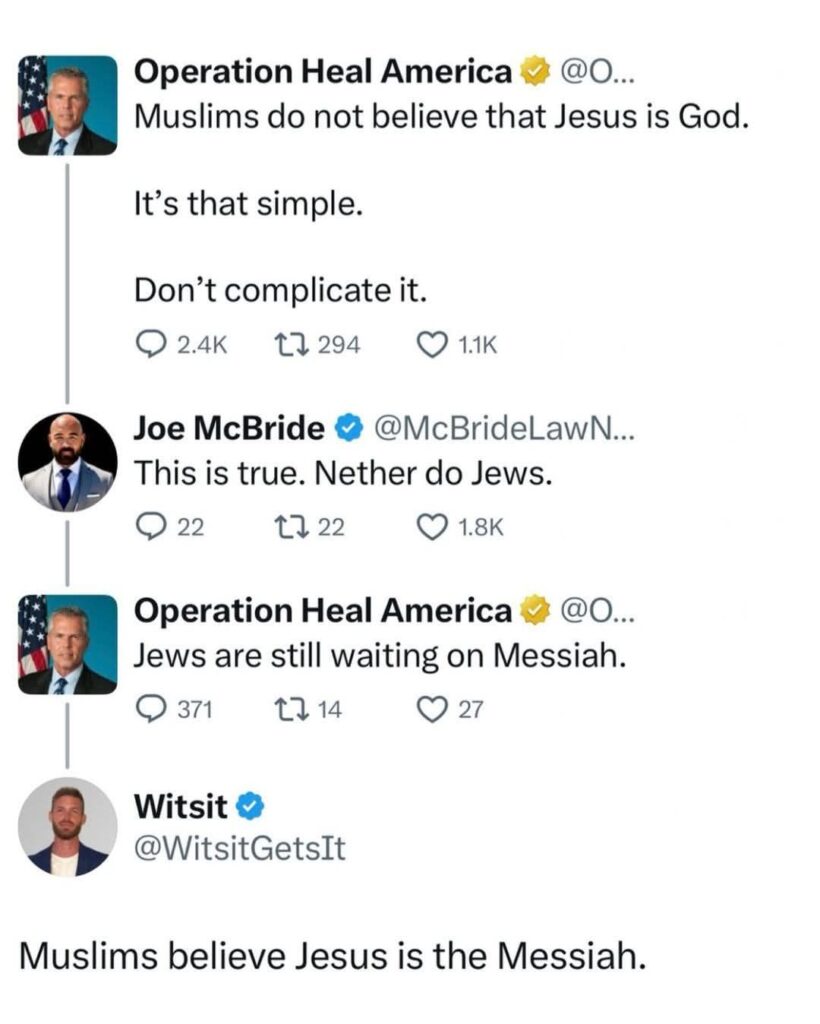820x1024 pixels.
Task: Like the tweet with 1.1K likes
Action: coord(432,345)
